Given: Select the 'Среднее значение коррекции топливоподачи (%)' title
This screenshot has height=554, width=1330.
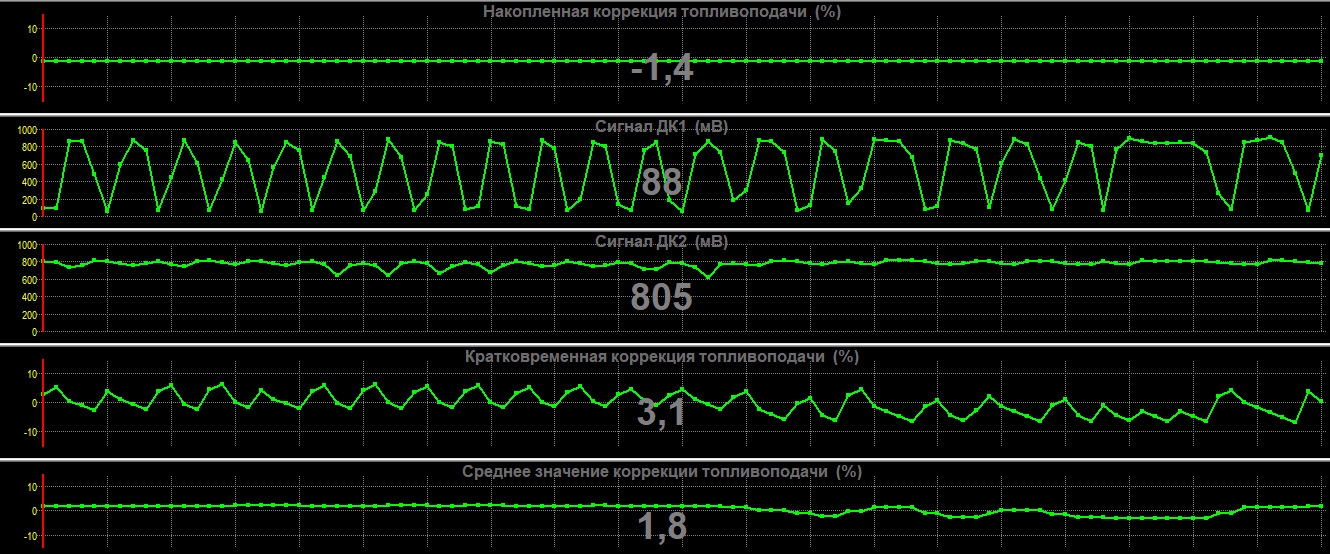Looking at the screenshot, I should point(662,471).
